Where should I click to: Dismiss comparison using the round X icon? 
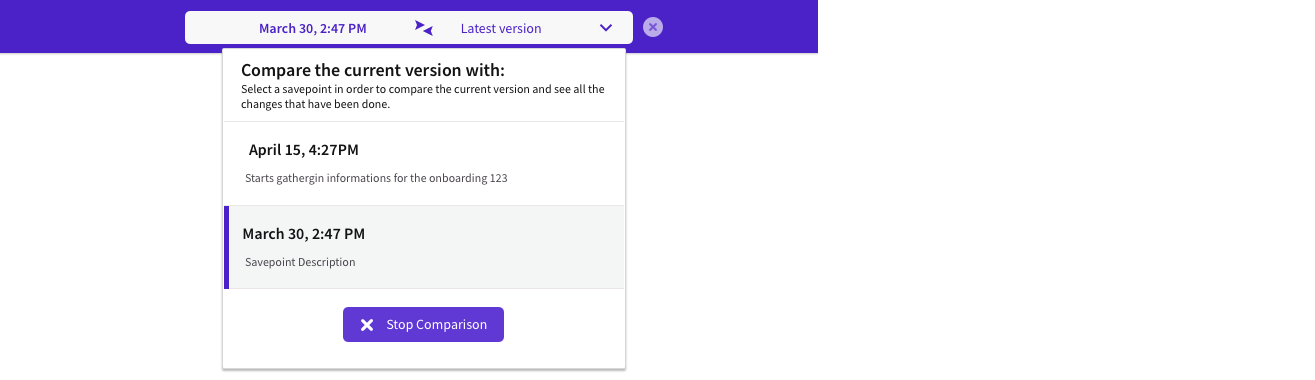tap(653, 27)
